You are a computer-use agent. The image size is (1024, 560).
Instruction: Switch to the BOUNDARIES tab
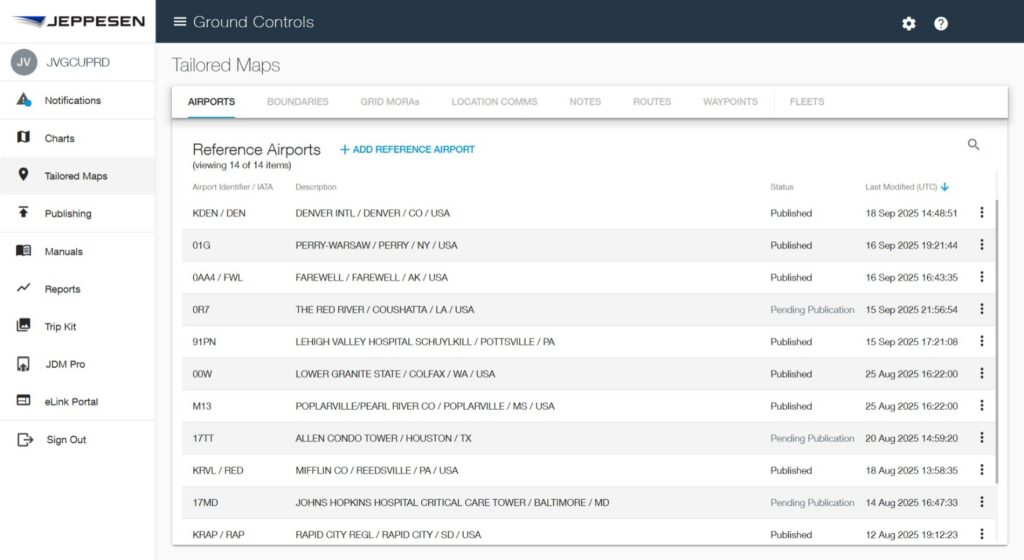click(297, 102)
